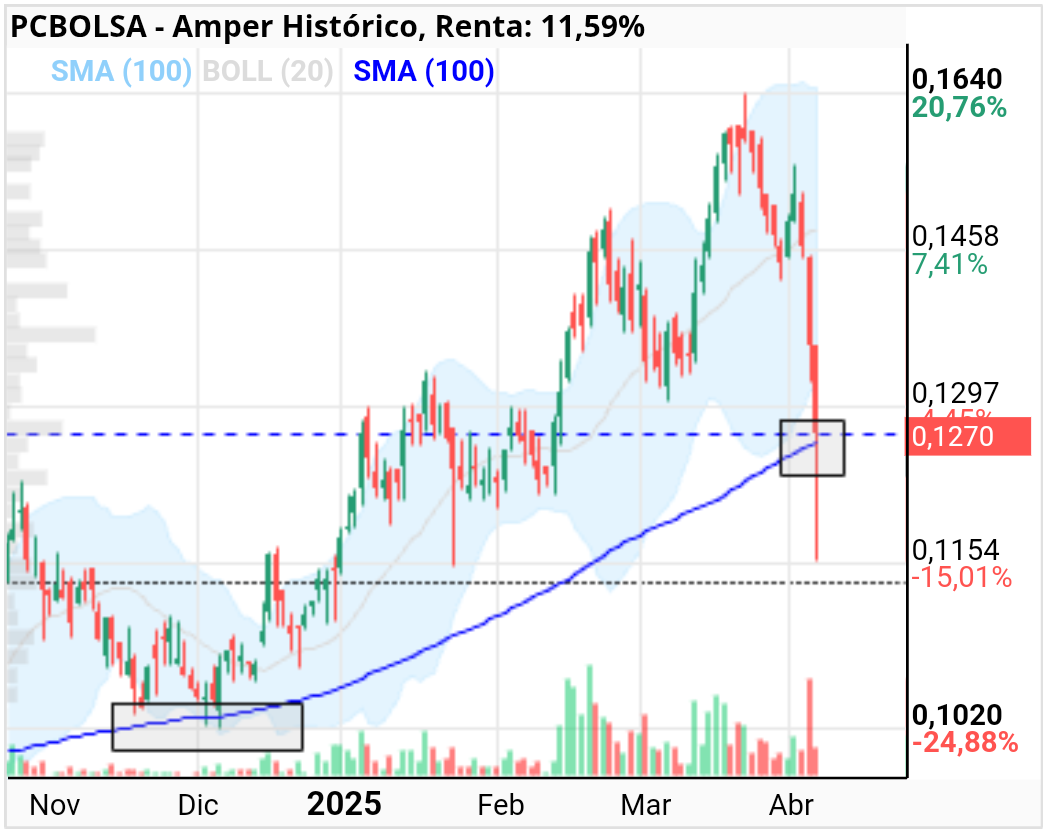Click the red -24,88% percentage label
This screenshot has height=833, width=1047.
coord(965,742)
